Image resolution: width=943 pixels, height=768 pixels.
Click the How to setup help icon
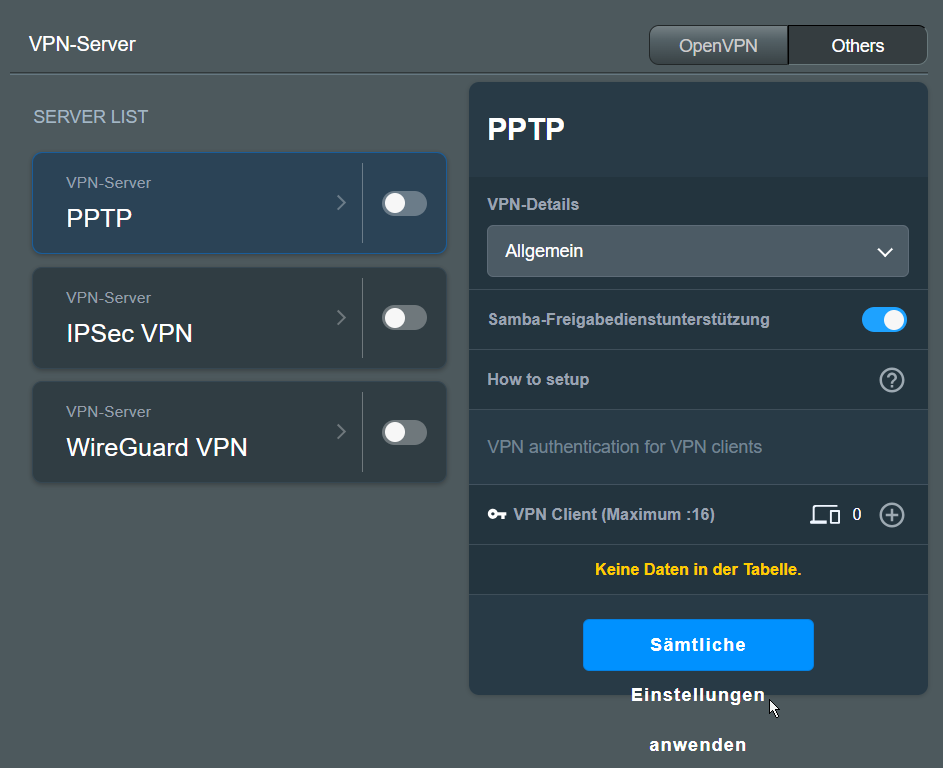(x=891, y=380)
